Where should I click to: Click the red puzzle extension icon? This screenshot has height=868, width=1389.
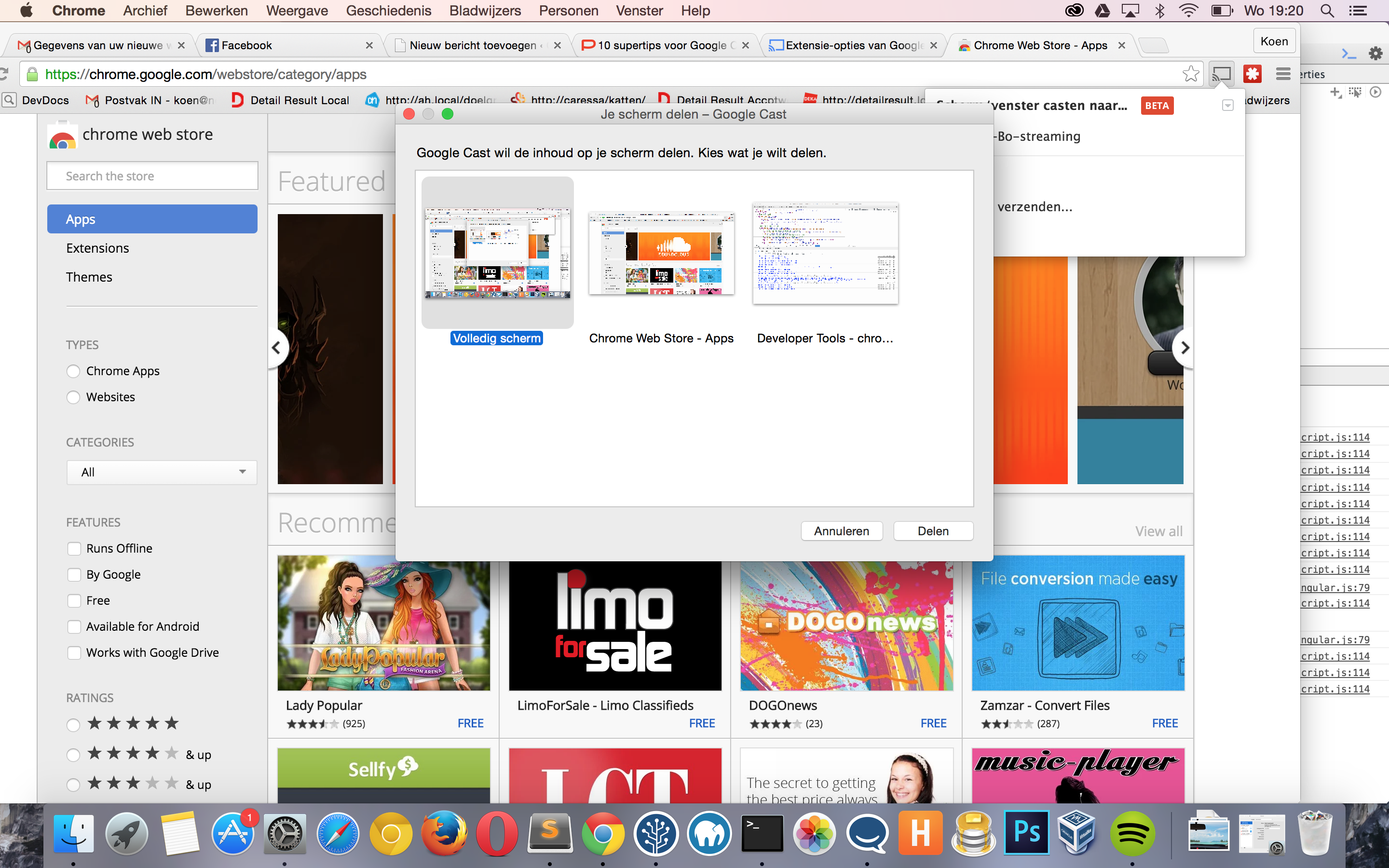(x=1253, y=74)
